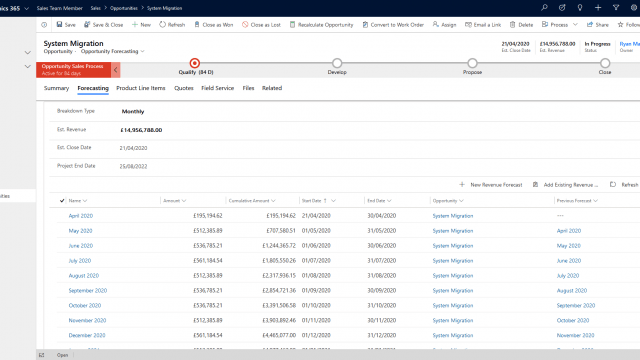The width and height of the screenshot is (640, 360).
Task: Click Convert to Work Order command
Action: point(393,25)
